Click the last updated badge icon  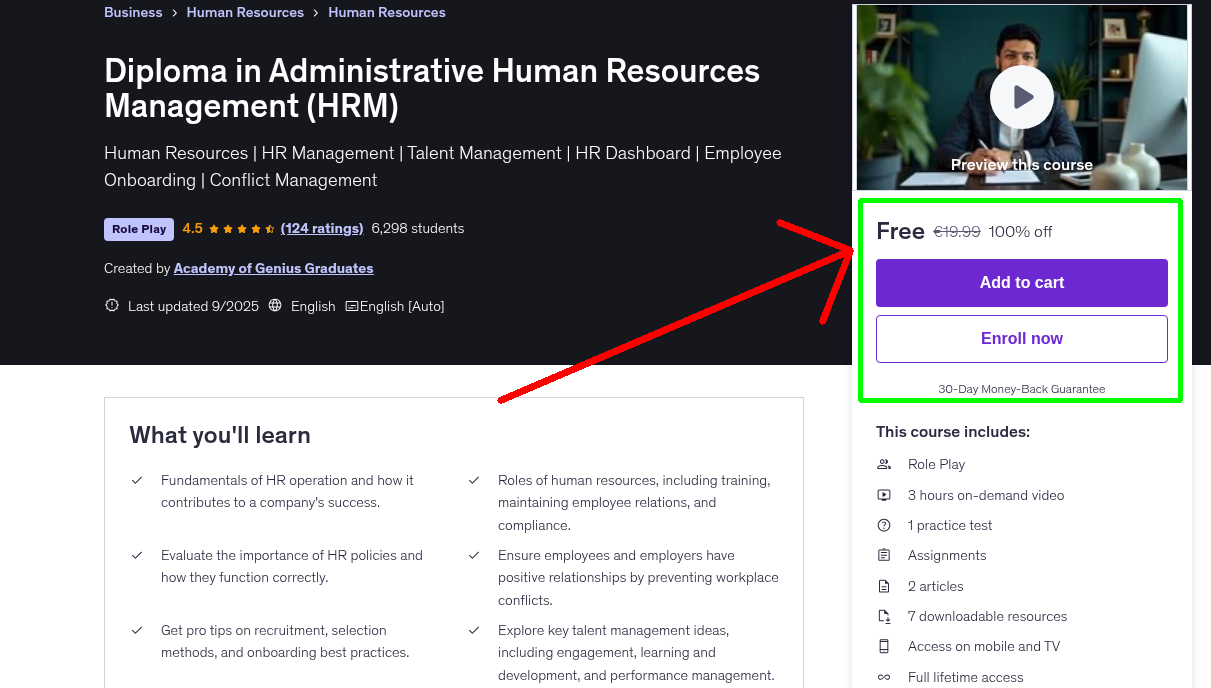112,306
